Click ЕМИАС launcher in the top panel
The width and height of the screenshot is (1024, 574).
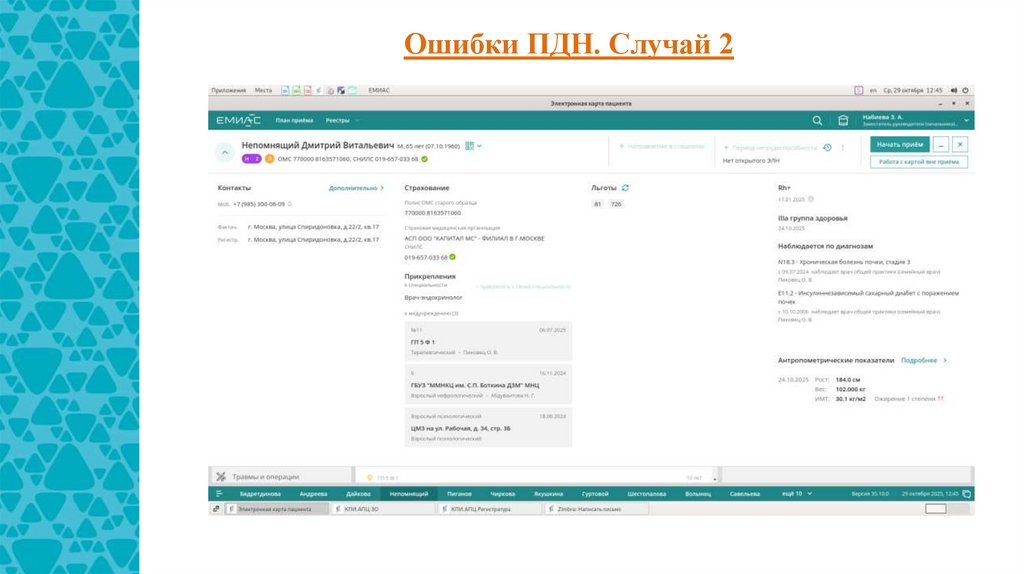(379, 90)
